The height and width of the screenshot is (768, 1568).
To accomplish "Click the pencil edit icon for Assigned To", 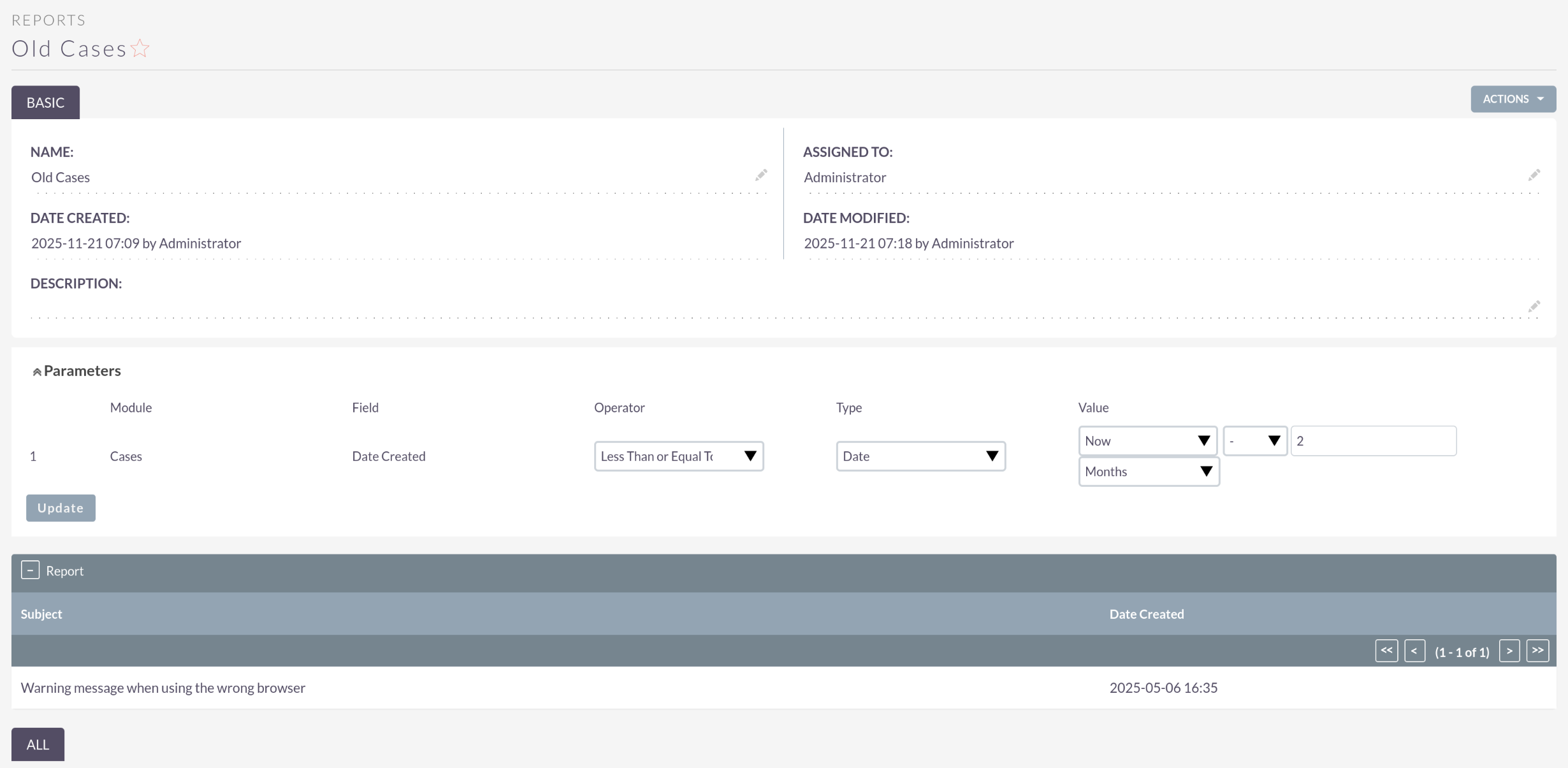I will click(1534, 175).
